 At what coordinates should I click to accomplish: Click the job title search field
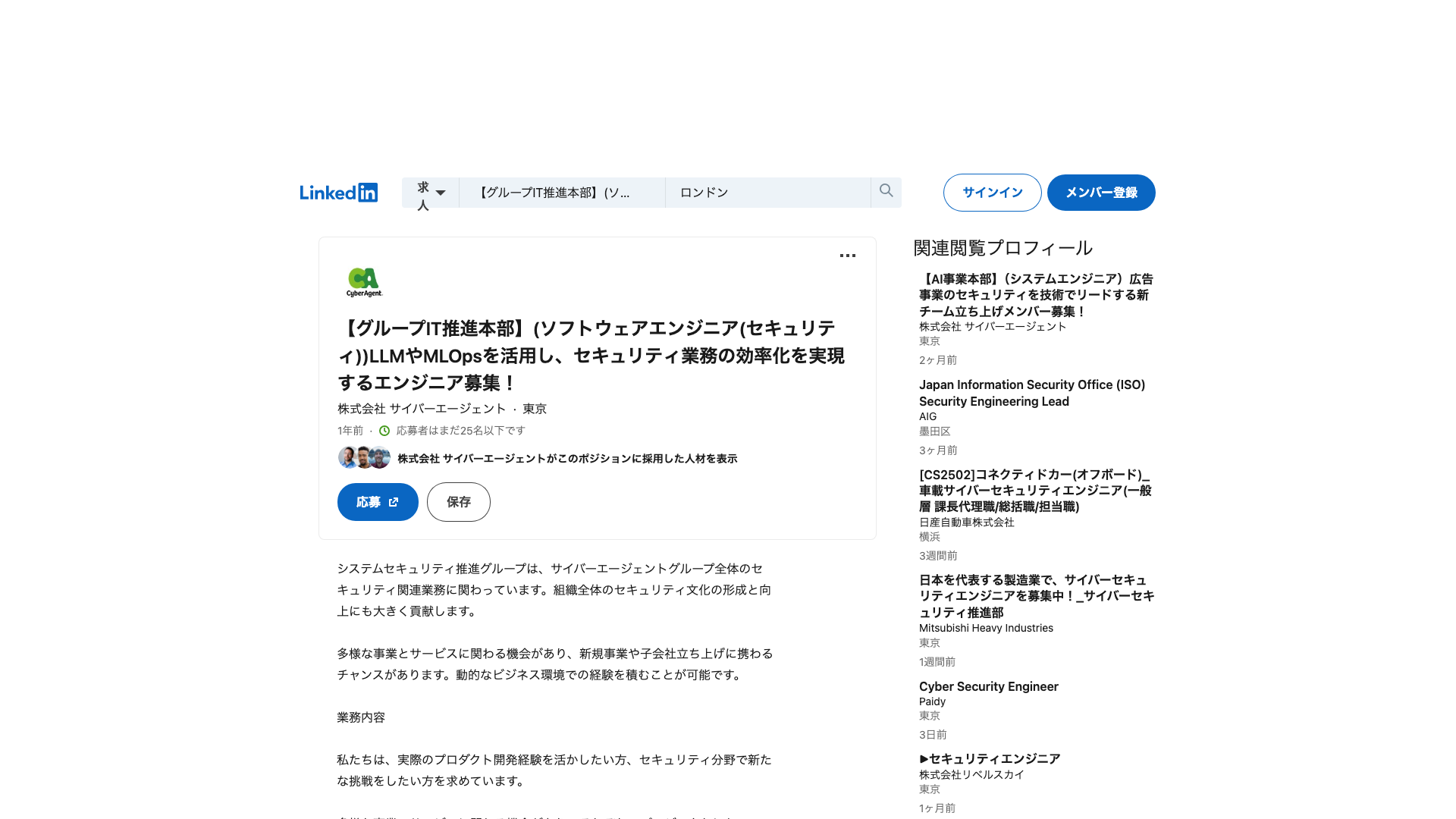pyautogui.click(x=562, y=193)
